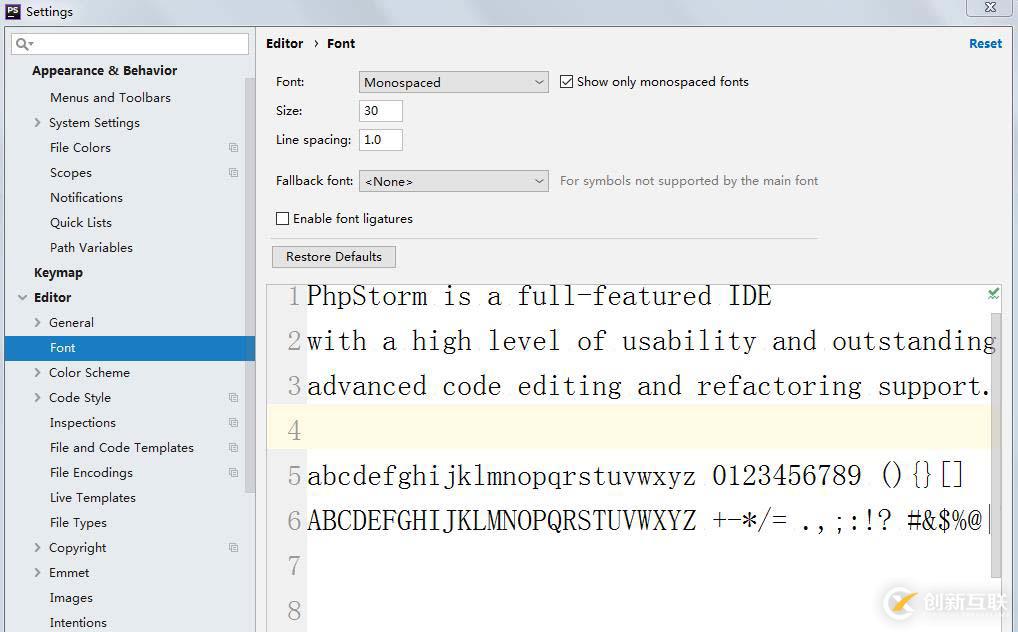Click preview line 1 'PhpStorm is a full-featured IDE'

(x=539, y=296)
